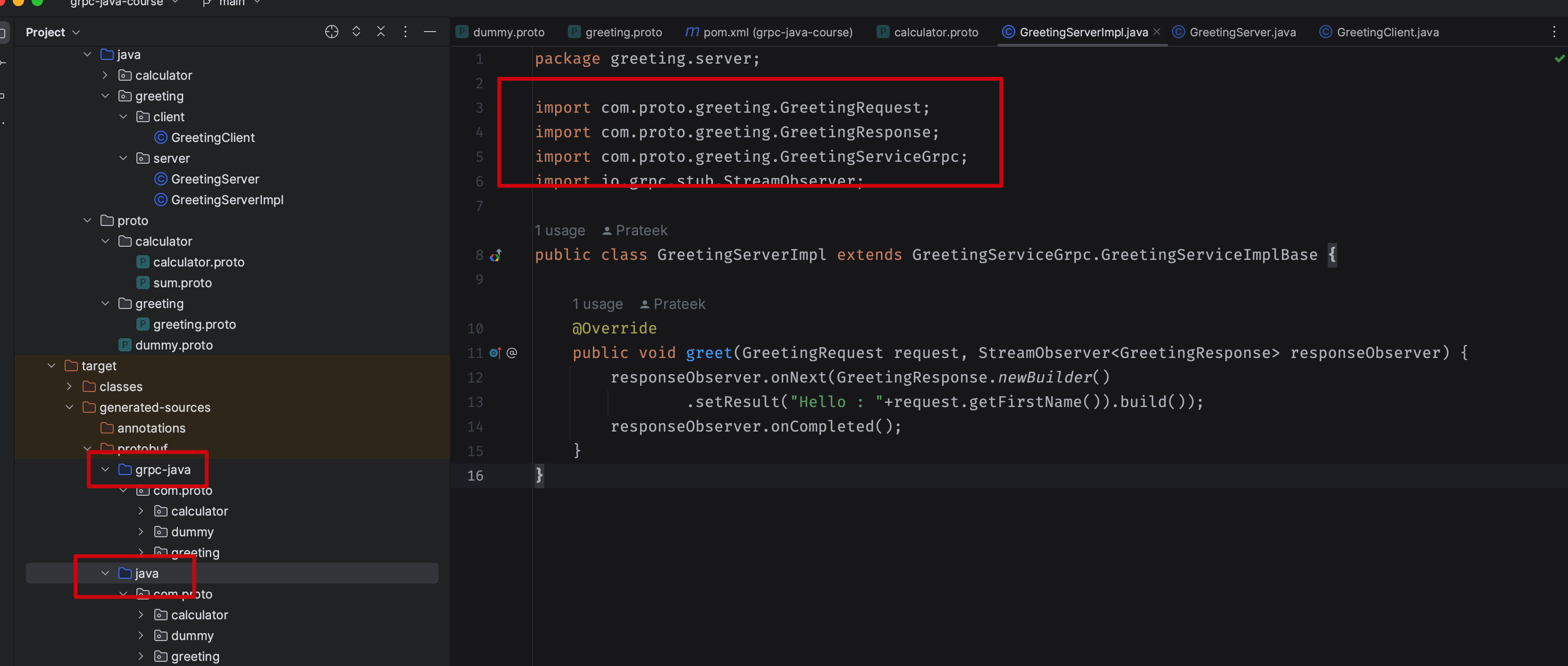Click the override gutter icon on line 11
Image resolution: width=1568 pixels, height=666 pixels.
tap(495, 353)
